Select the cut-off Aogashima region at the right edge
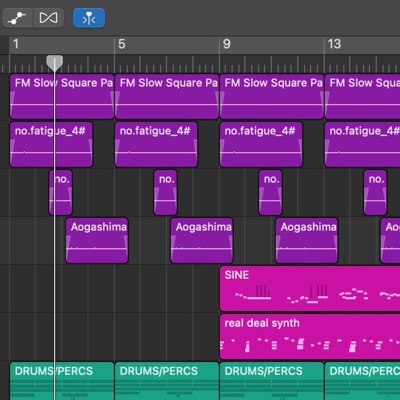Screen dimensions: 400x400 point(390,241)
